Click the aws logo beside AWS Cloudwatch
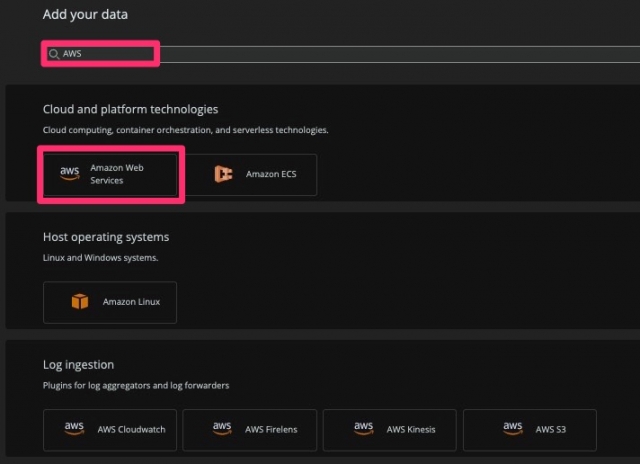 [74, 428]
